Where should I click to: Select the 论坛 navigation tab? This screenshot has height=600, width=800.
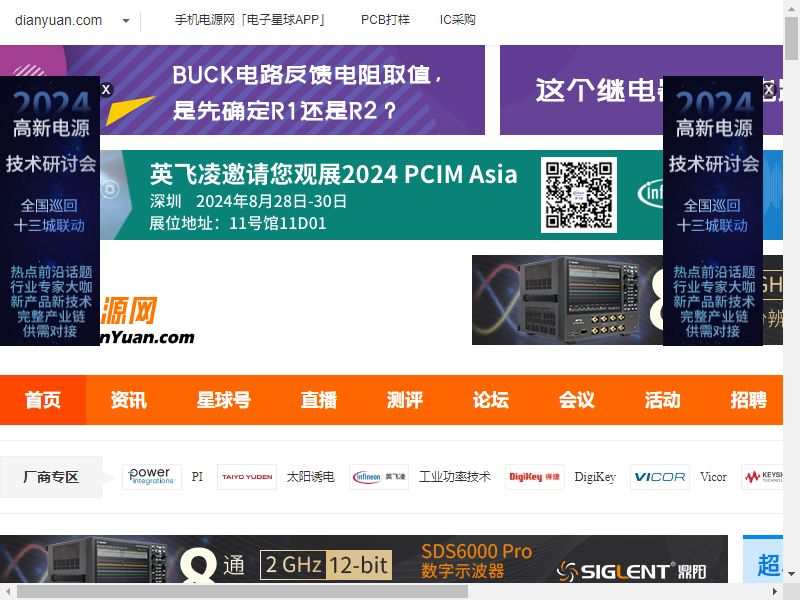pos(491,400)
